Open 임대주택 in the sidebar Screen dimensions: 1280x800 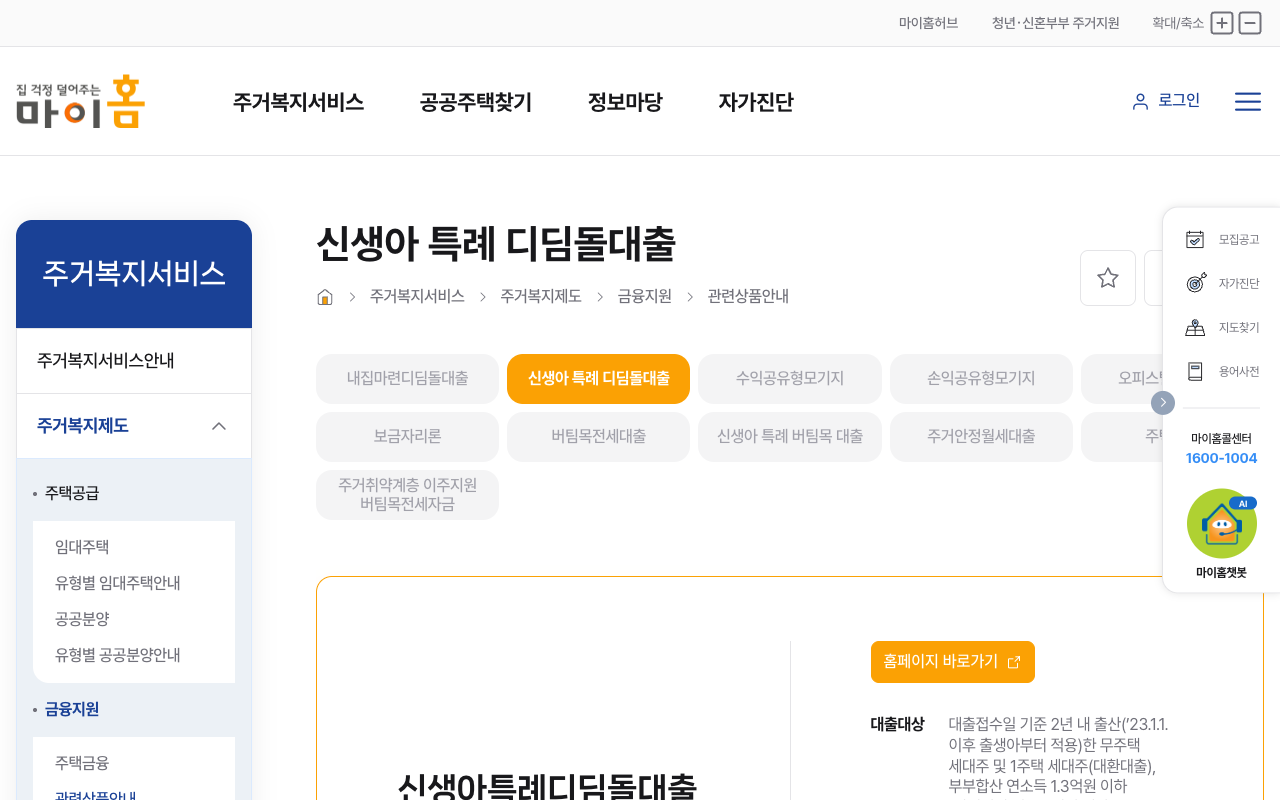[x=82, y=547]
